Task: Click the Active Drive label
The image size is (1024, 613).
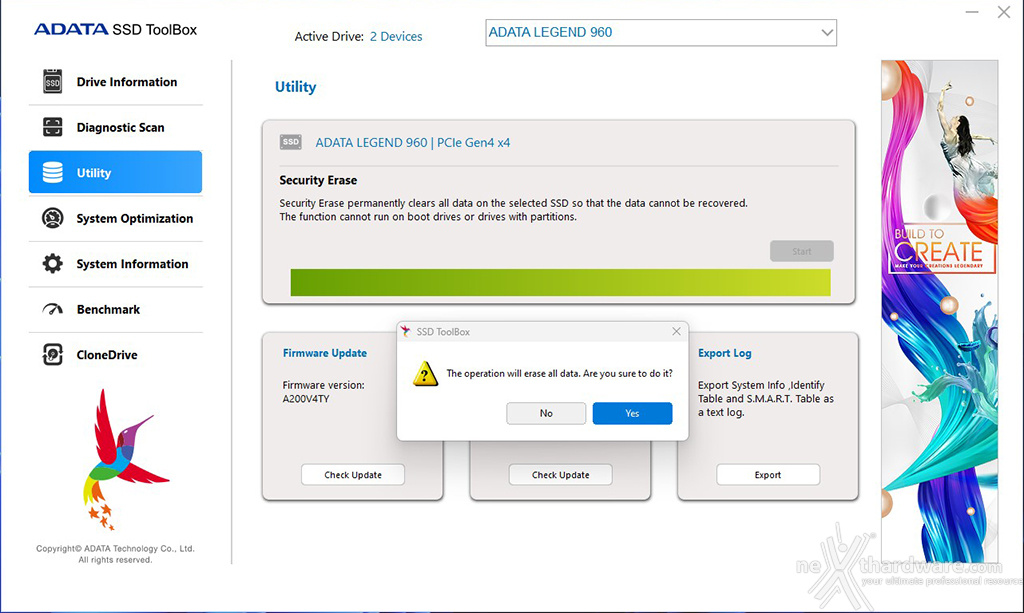Action: (x=329, y=37)
